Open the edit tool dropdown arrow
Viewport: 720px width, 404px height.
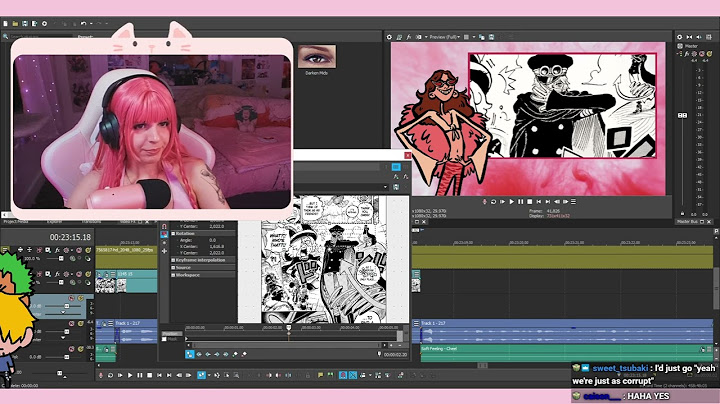point(209,376)
